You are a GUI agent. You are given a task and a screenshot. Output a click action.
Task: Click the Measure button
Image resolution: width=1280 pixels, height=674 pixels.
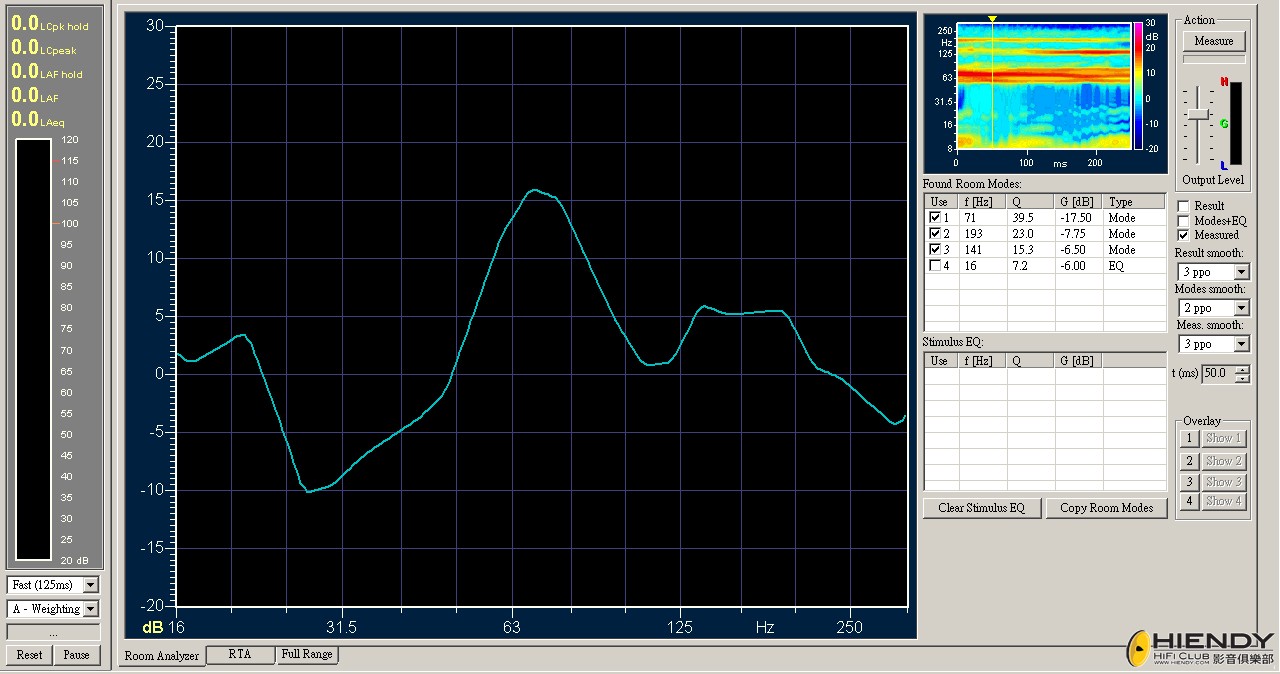pos(1213,41)
